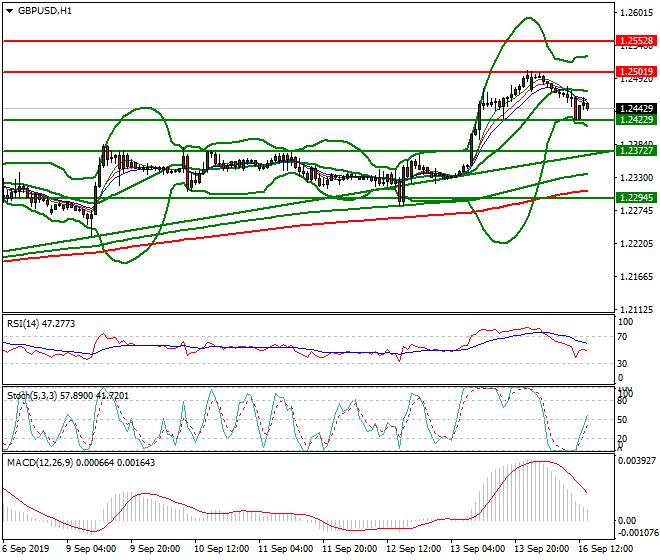The image size is (660, 560).
Task: Select the 6 Sep 2019 time axis label
Action: pos(25,549)
